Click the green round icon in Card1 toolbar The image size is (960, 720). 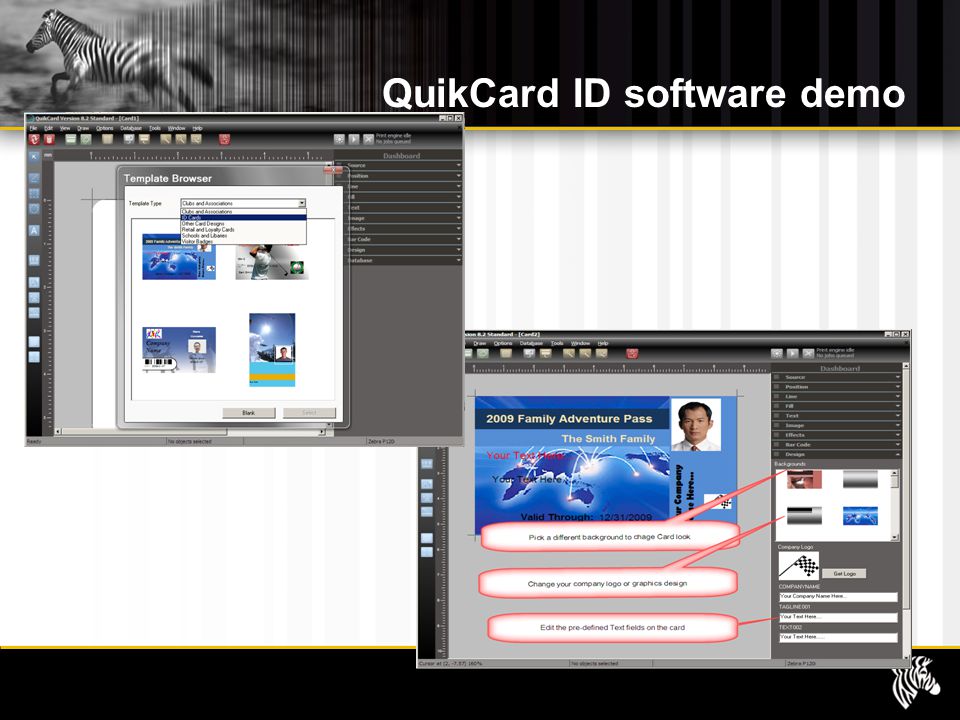point(86,140)
